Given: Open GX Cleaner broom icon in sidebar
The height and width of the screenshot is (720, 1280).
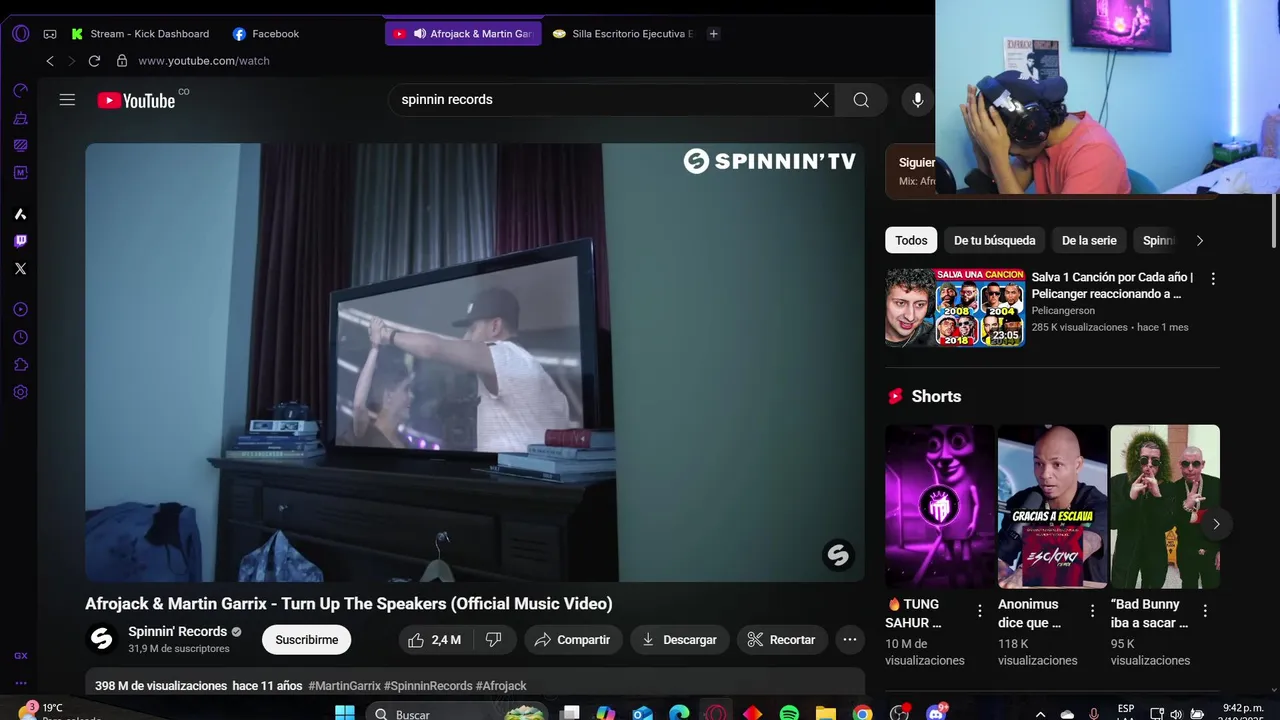Looking at the screenshot, I should click(x=20, y=118).
